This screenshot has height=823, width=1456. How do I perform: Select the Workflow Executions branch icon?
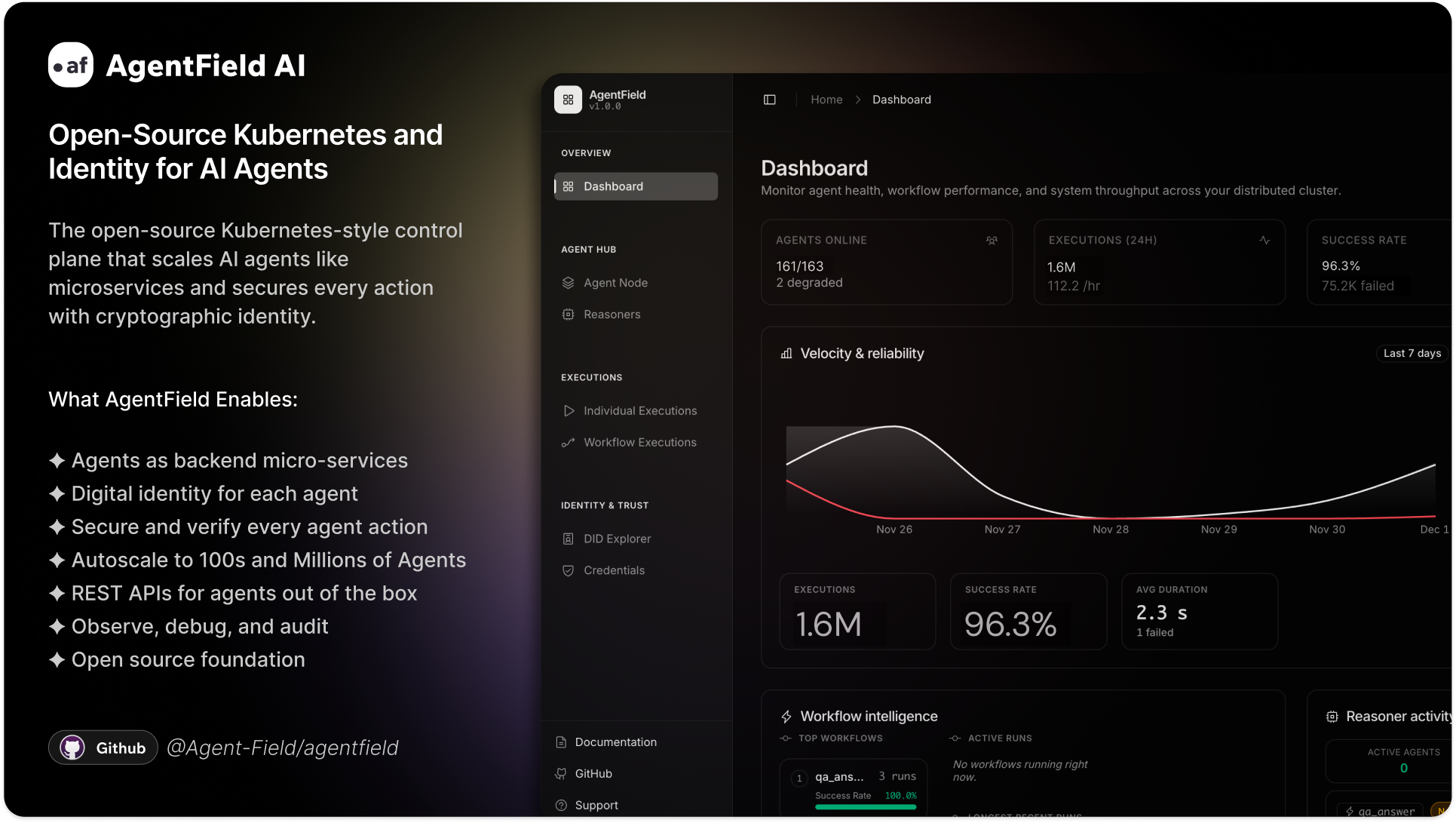point(568,442)
